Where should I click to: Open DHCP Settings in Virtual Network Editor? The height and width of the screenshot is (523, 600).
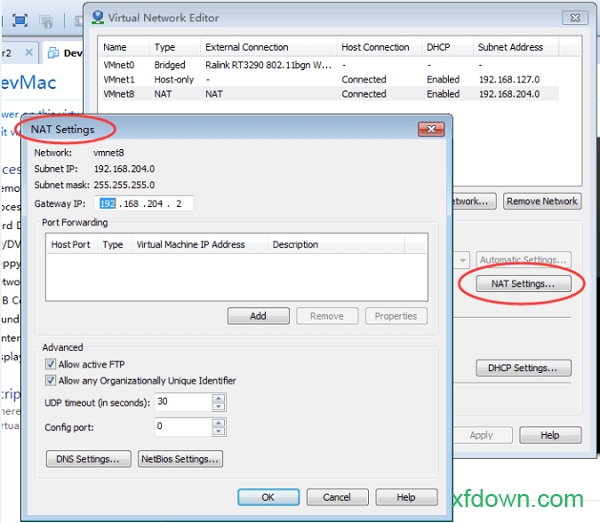coord(523,368)
